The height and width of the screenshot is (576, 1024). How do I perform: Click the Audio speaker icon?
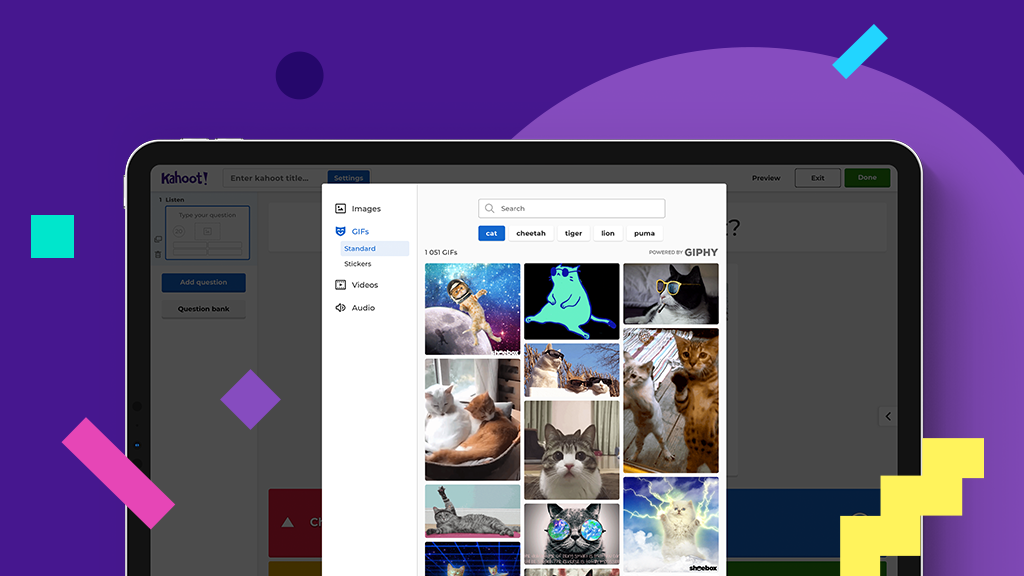coord(340,308)
